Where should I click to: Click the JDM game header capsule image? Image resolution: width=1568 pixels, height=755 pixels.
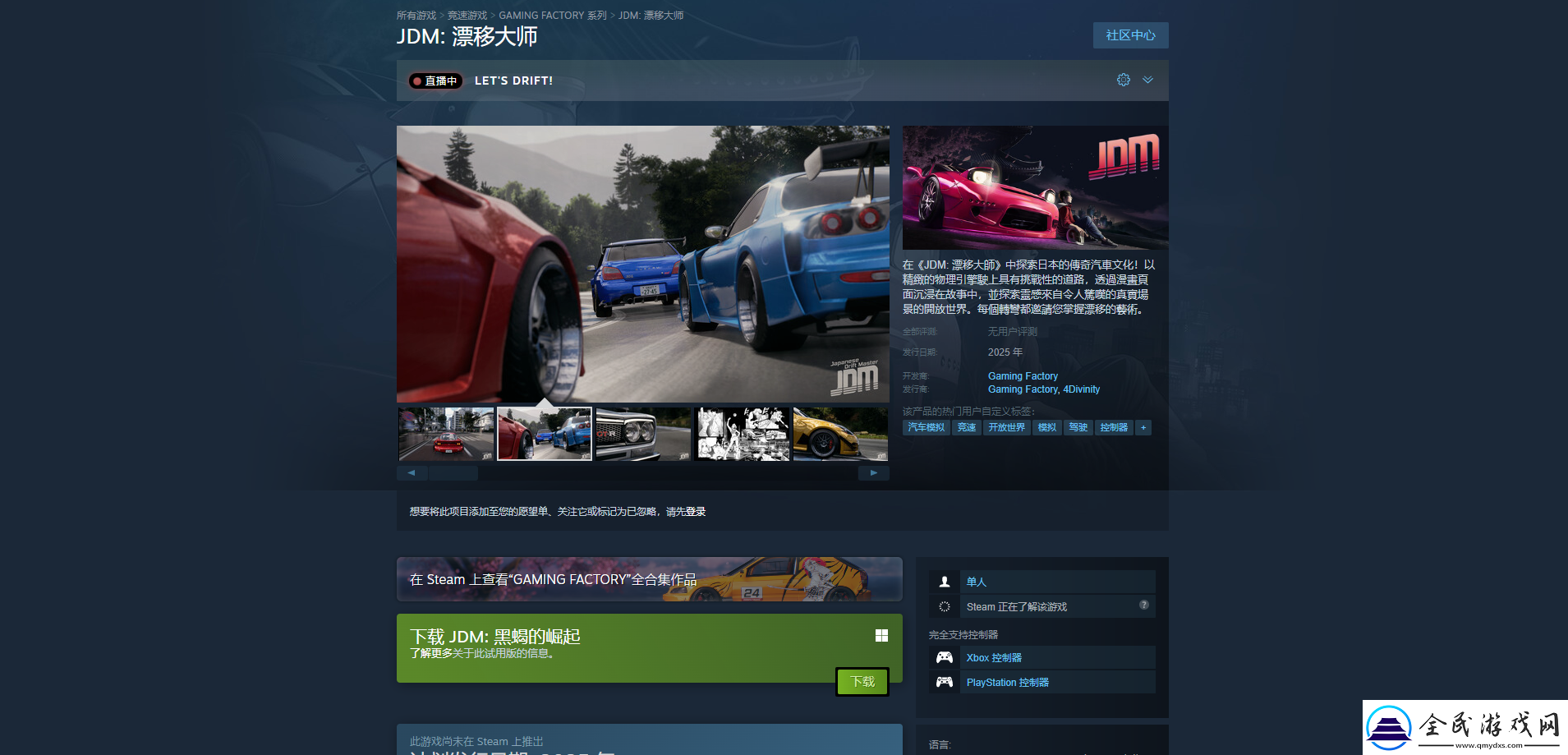[1035, 187]
